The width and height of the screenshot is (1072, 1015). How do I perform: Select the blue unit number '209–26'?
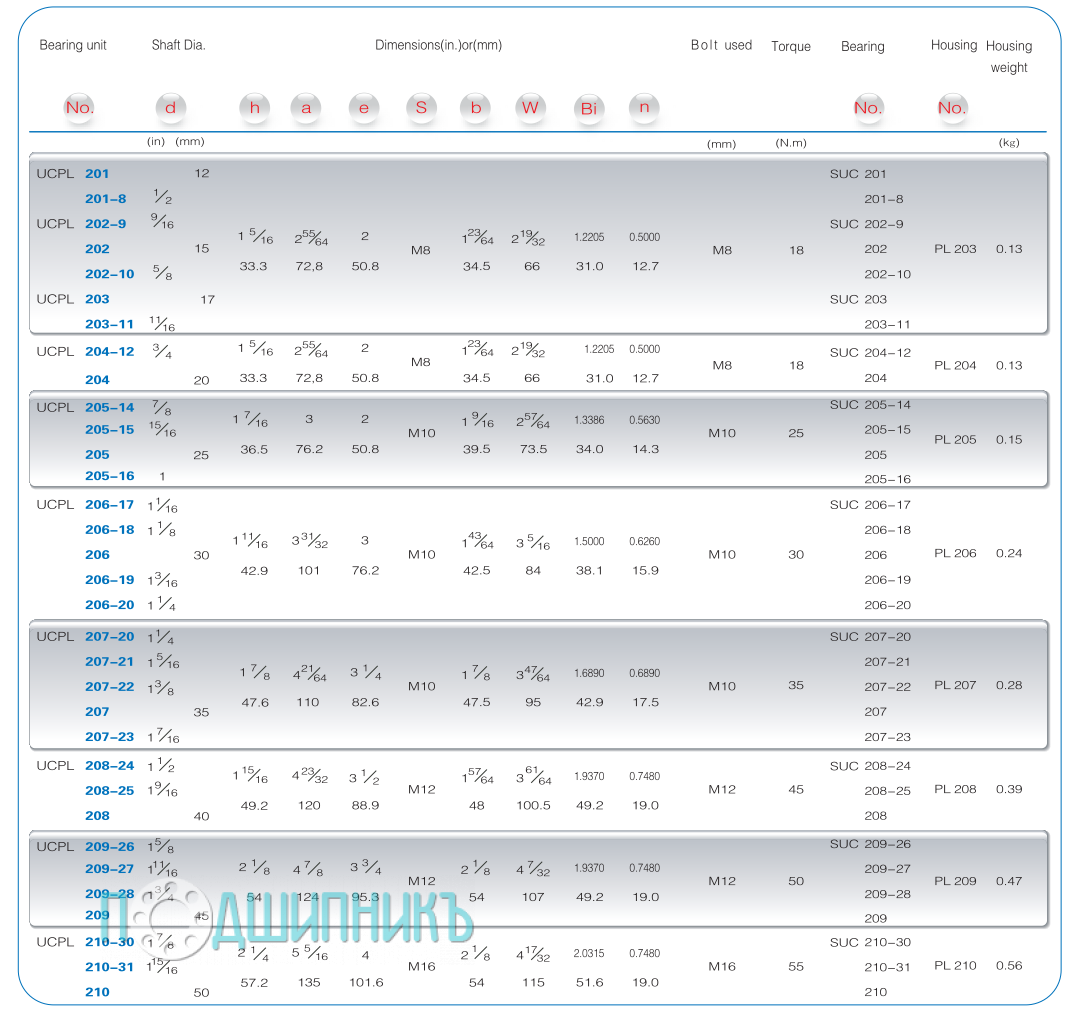110,846
